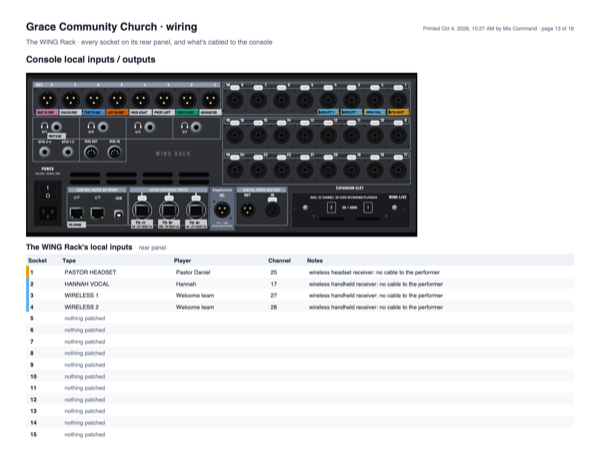Click the PASTOR HEADSET tape entry

tap(90, 272)
